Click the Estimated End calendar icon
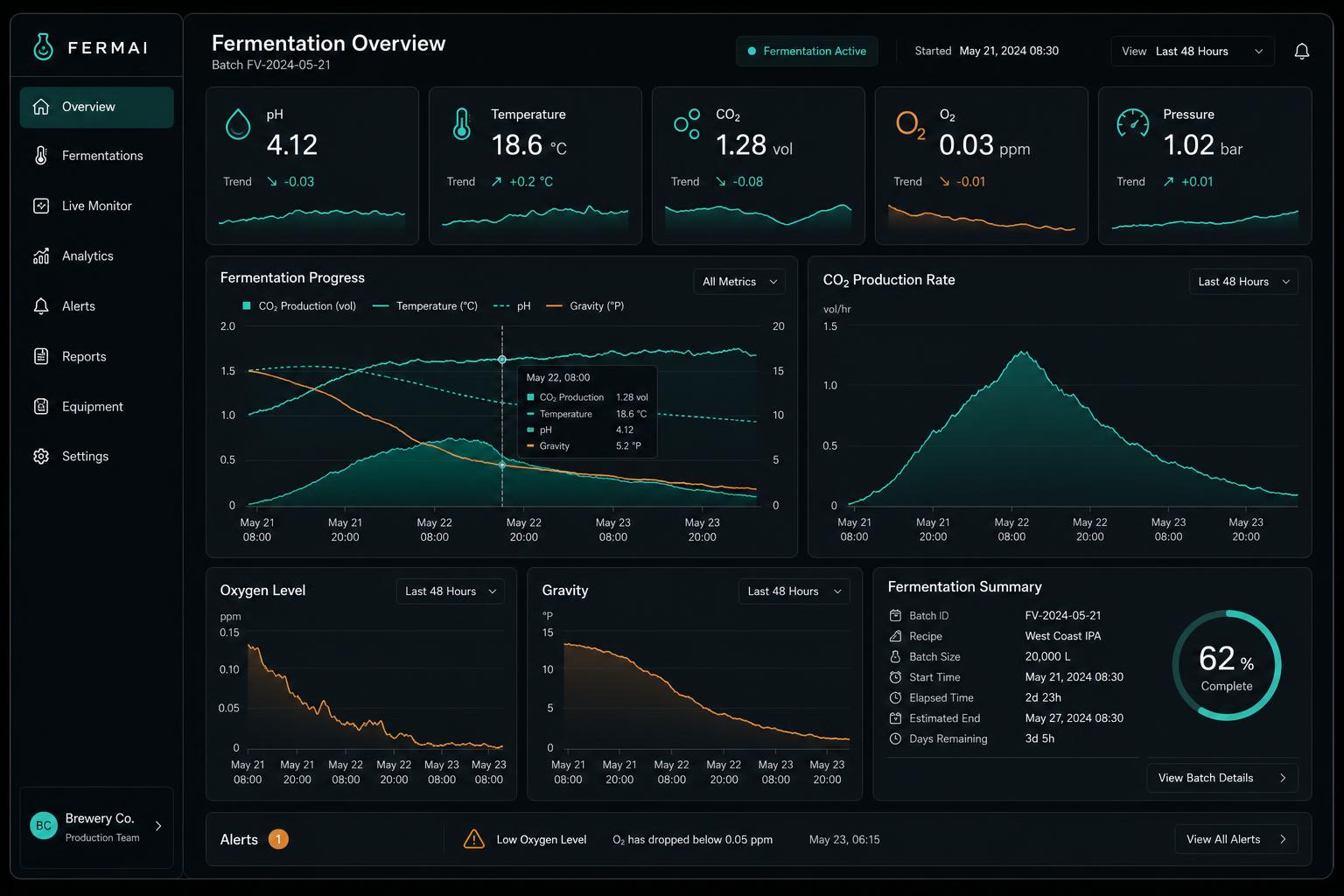This screenshot has height=896, width=1344. pyautogui.click(x=895, y=718)
